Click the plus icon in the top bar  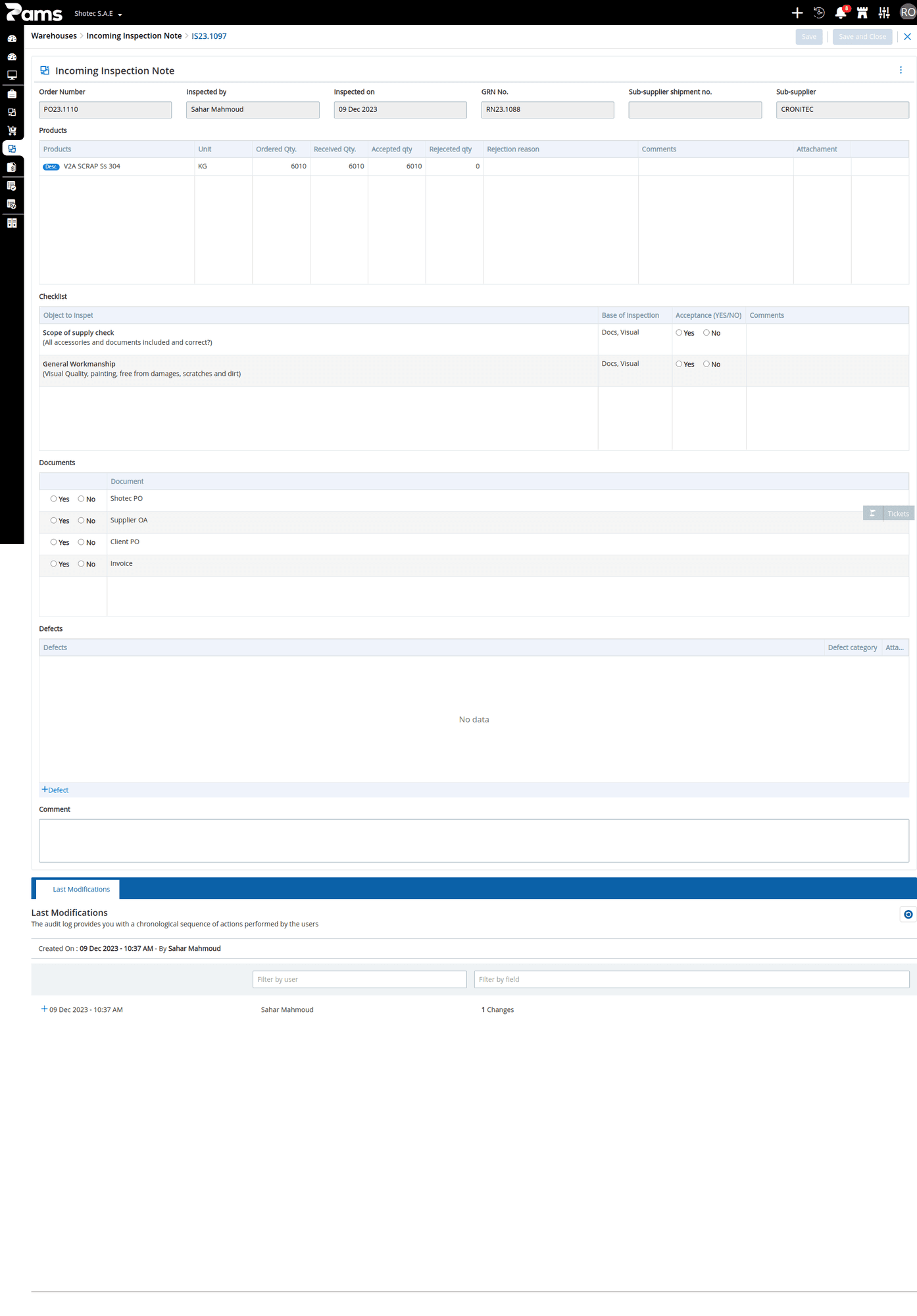tap(797, 13)
